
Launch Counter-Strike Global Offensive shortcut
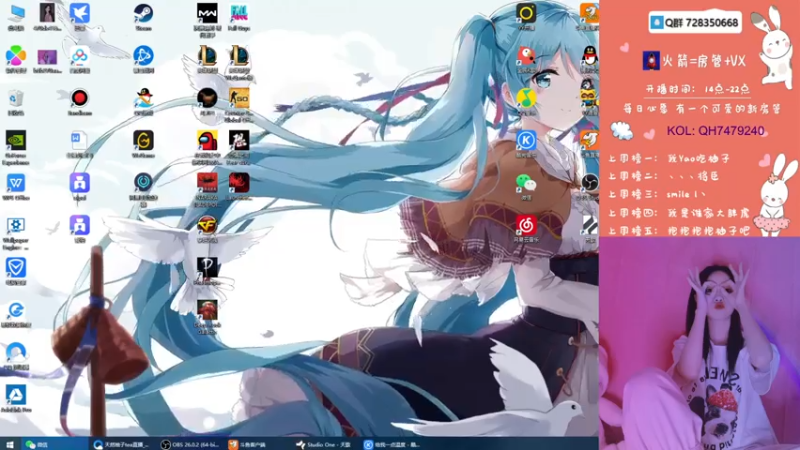pyautogui.click(x=239, y=98)
